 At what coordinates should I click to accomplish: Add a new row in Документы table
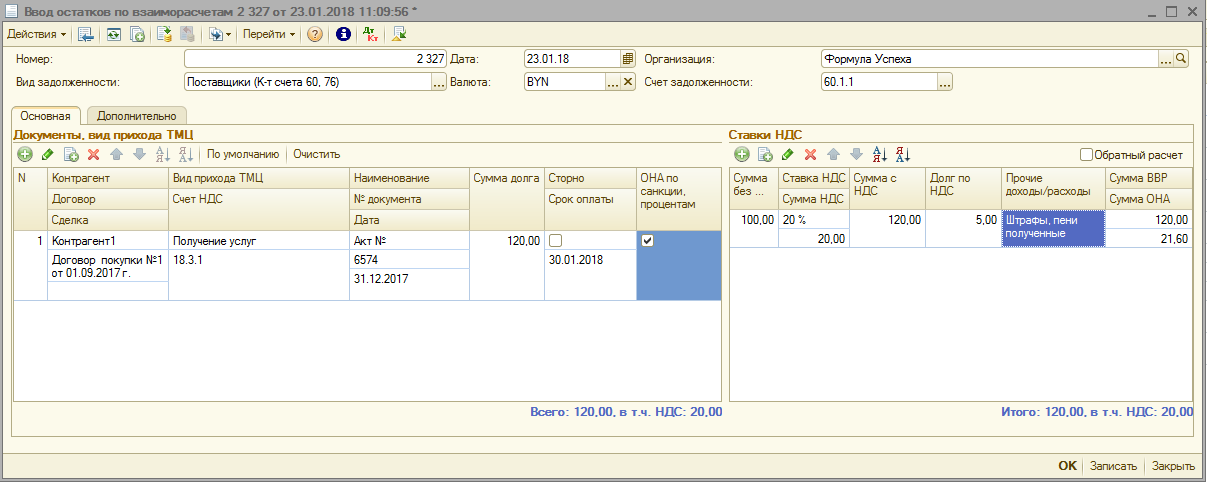25,154
